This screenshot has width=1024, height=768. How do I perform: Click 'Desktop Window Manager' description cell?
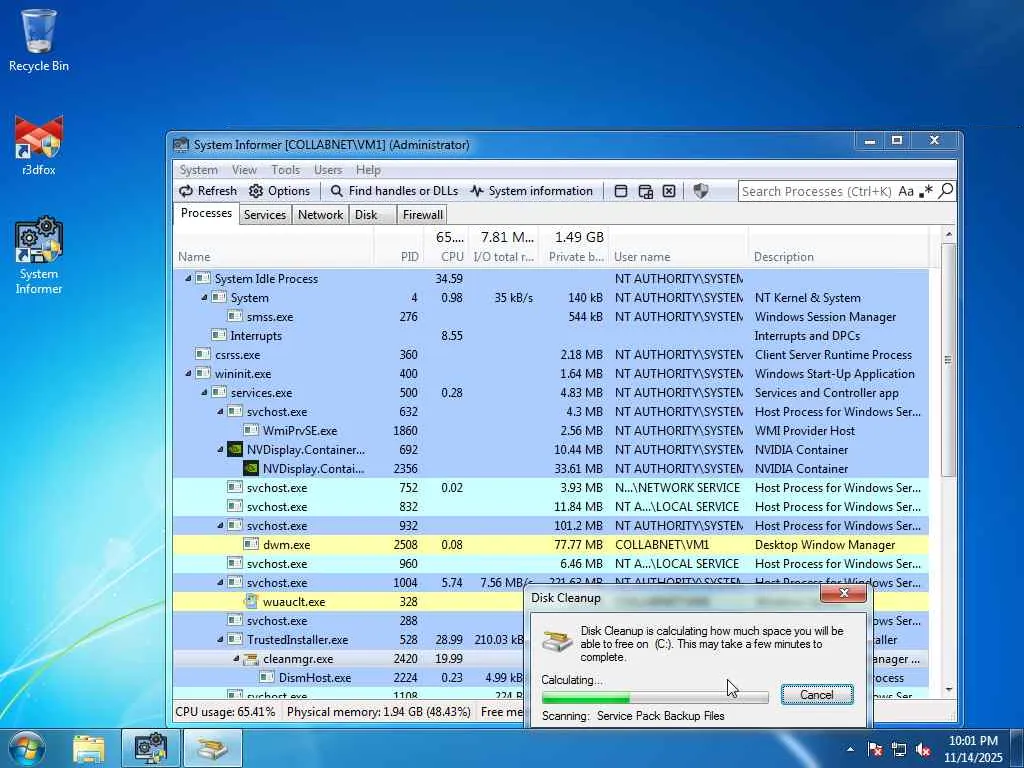click(x=825, y=545)
